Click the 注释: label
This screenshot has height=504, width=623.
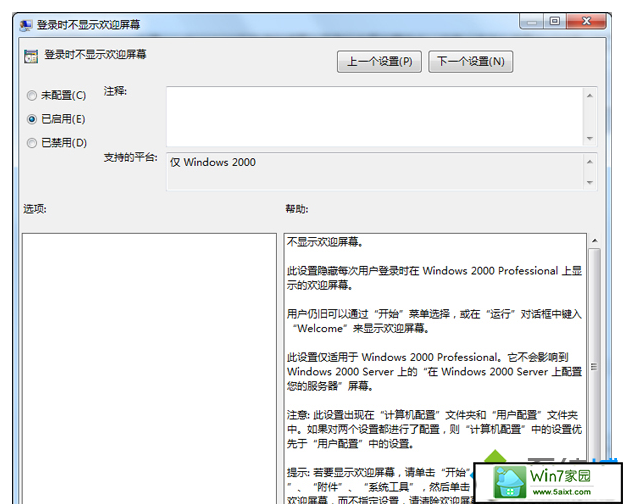pyautogui.click(x=115, y=91)
